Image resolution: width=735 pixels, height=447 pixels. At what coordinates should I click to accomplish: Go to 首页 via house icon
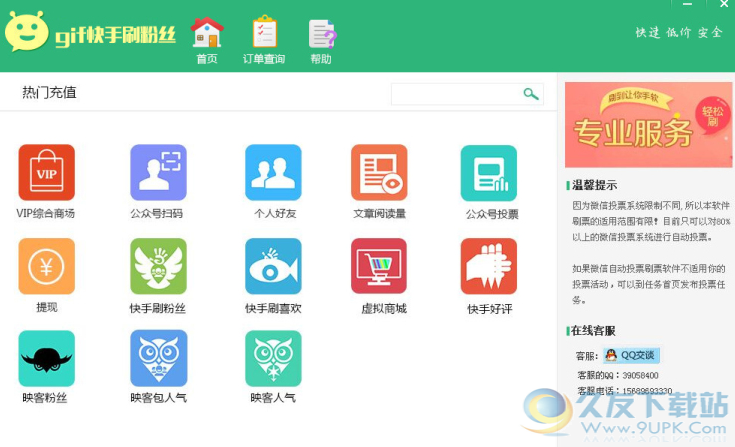[207, 32]
